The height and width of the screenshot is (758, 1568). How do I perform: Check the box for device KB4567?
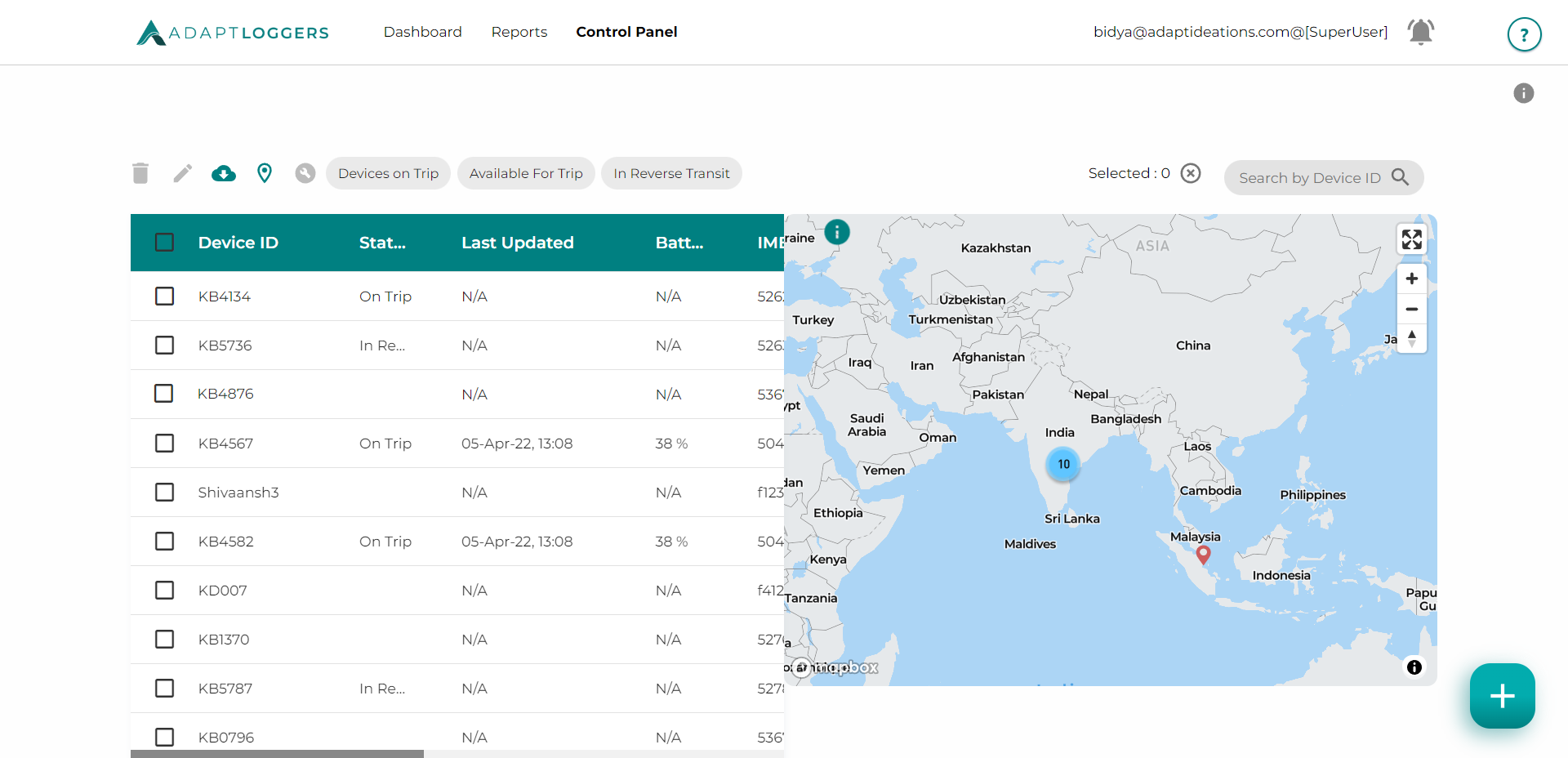164,443
